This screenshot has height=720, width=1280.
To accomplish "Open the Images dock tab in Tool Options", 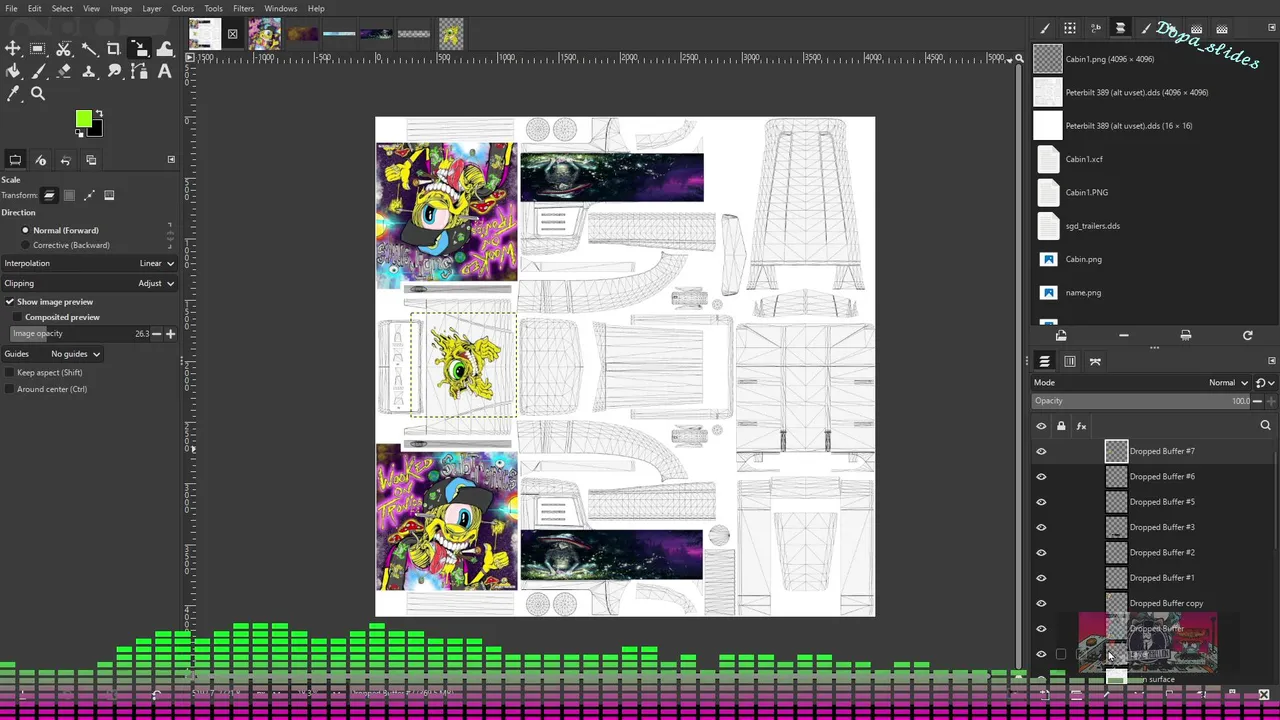I will click(91, 160).
